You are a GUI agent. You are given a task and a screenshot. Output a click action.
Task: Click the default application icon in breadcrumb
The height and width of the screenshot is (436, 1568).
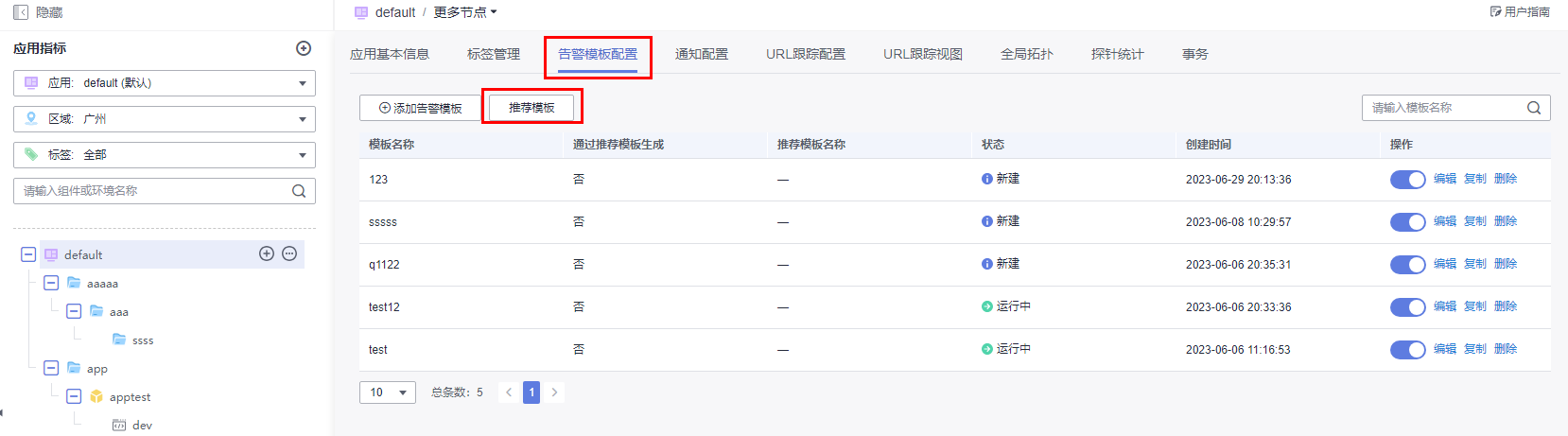click(361, 12)
